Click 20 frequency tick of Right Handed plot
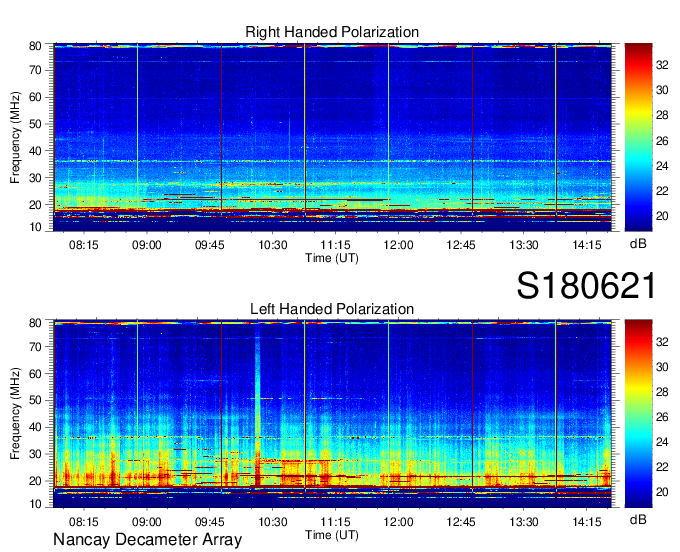The width and height of the screenshot is (680, 552). coord(35,205)
